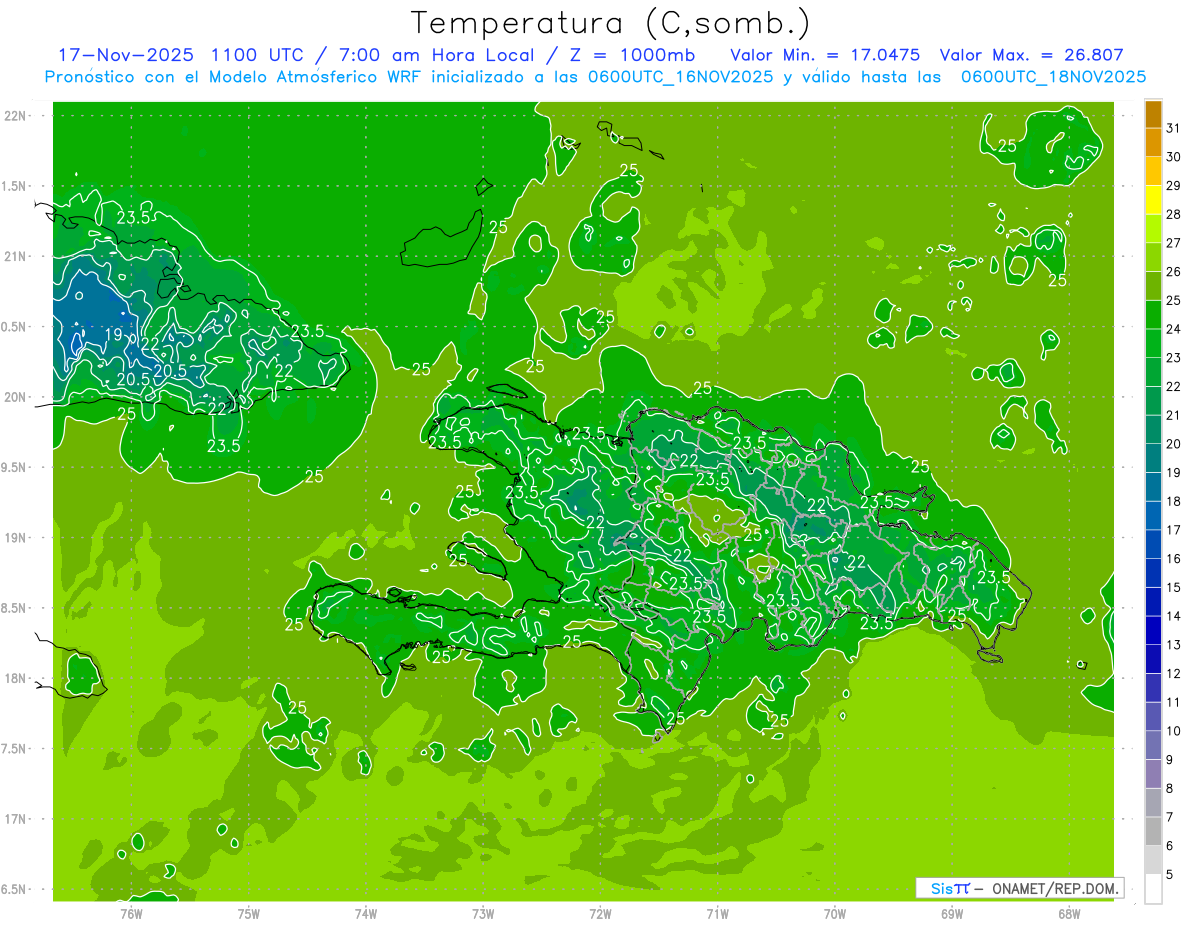Click the 17N latitude axis label
Image resolution: width=1200 pixels, height=927 pixels.
point(15,819)
